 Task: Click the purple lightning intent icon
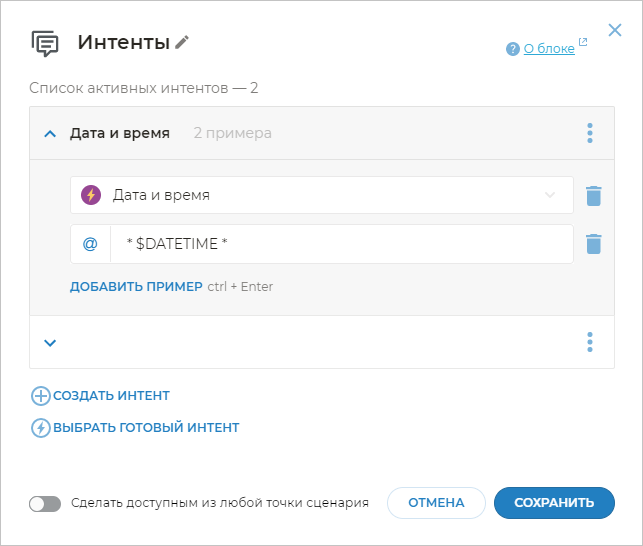click(91, 195)
